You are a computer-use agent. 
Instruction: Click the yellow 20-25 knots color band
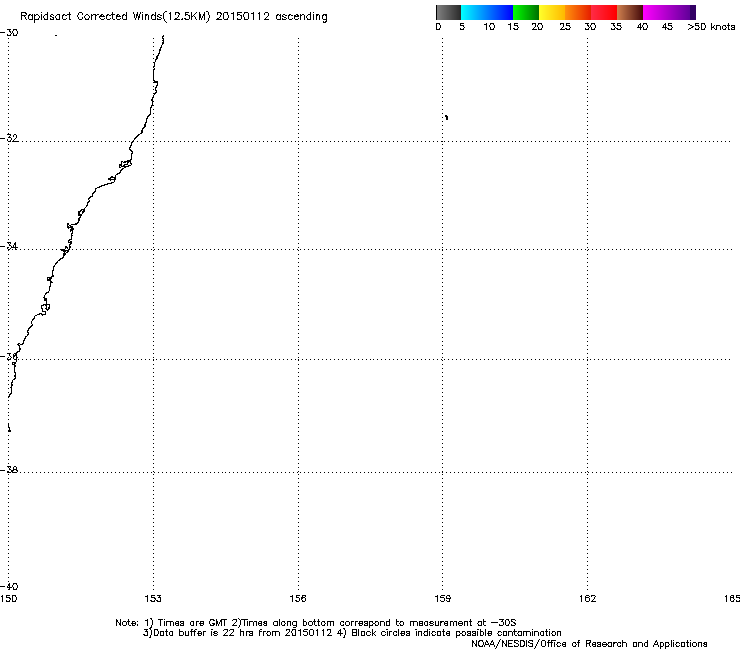point(552,12)
